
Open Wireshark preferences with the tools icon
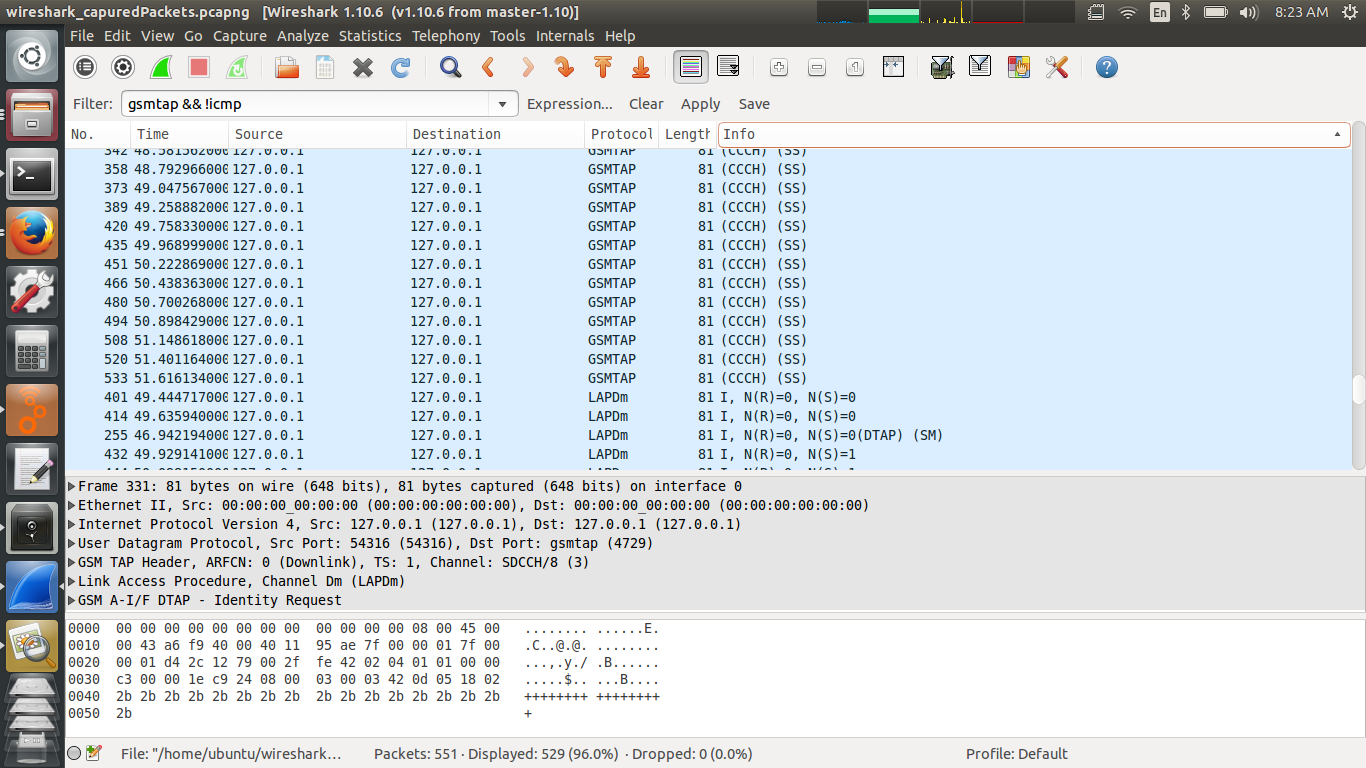coord(1056,67)
